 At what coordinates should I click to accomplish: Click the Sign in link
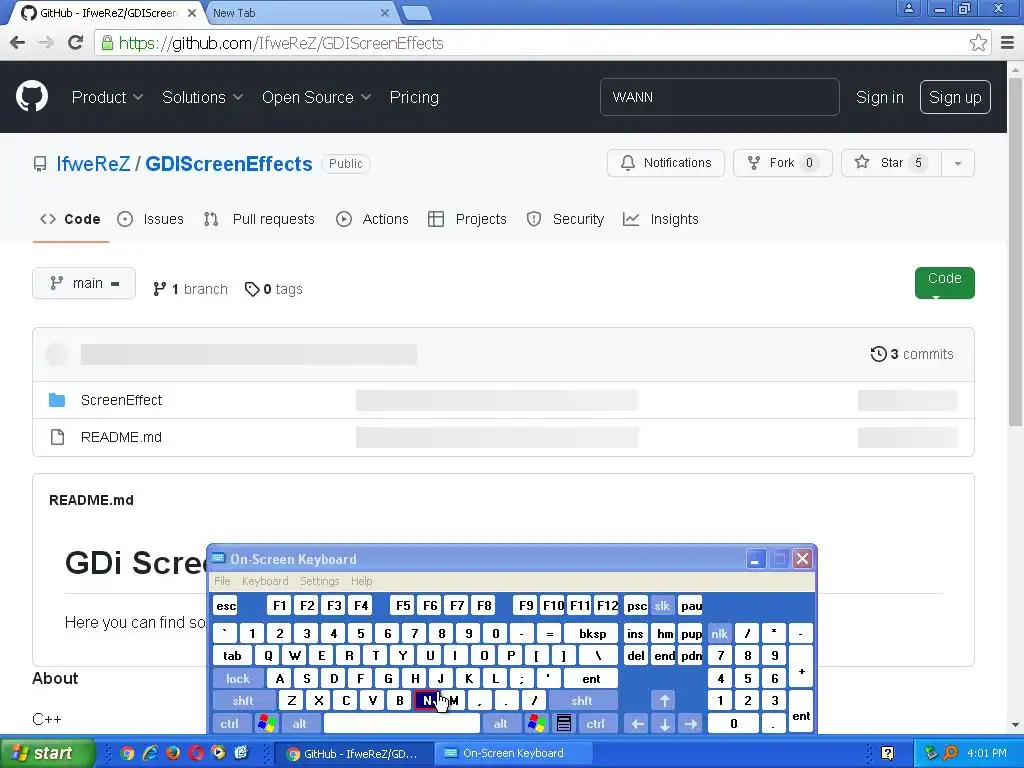click(880, 97)
